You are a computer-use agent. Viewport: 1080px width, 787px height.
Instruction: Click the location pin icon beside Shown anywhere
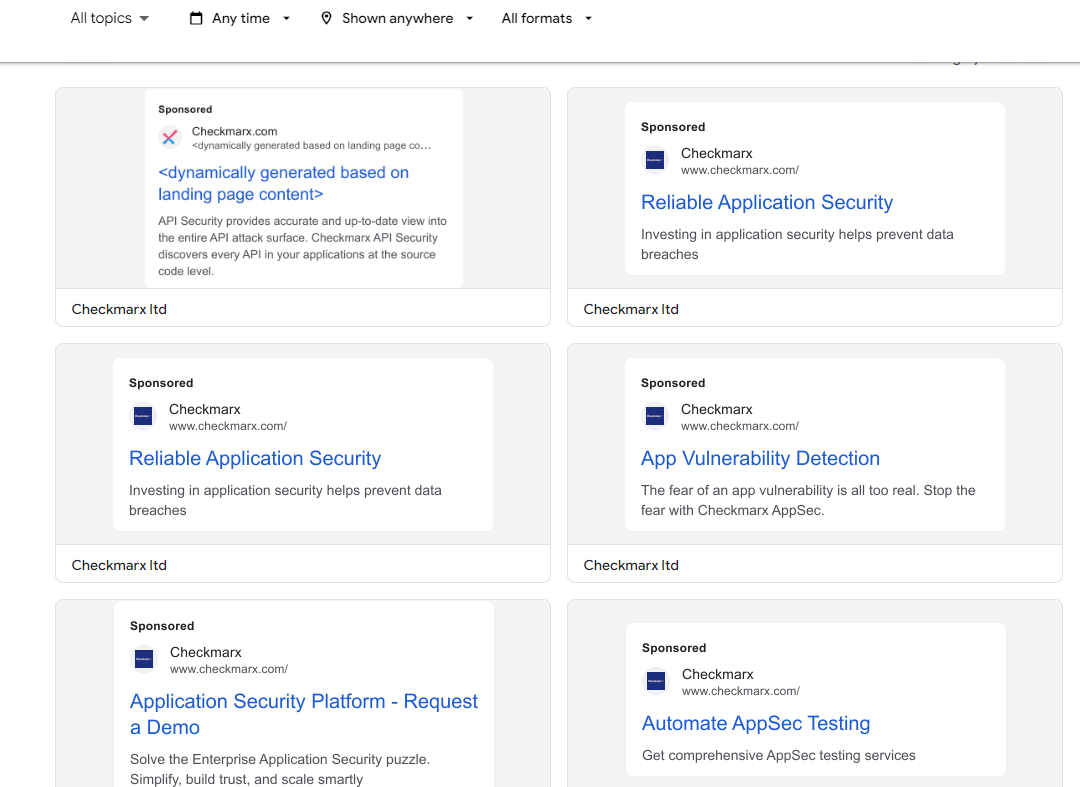click(326, 19)
